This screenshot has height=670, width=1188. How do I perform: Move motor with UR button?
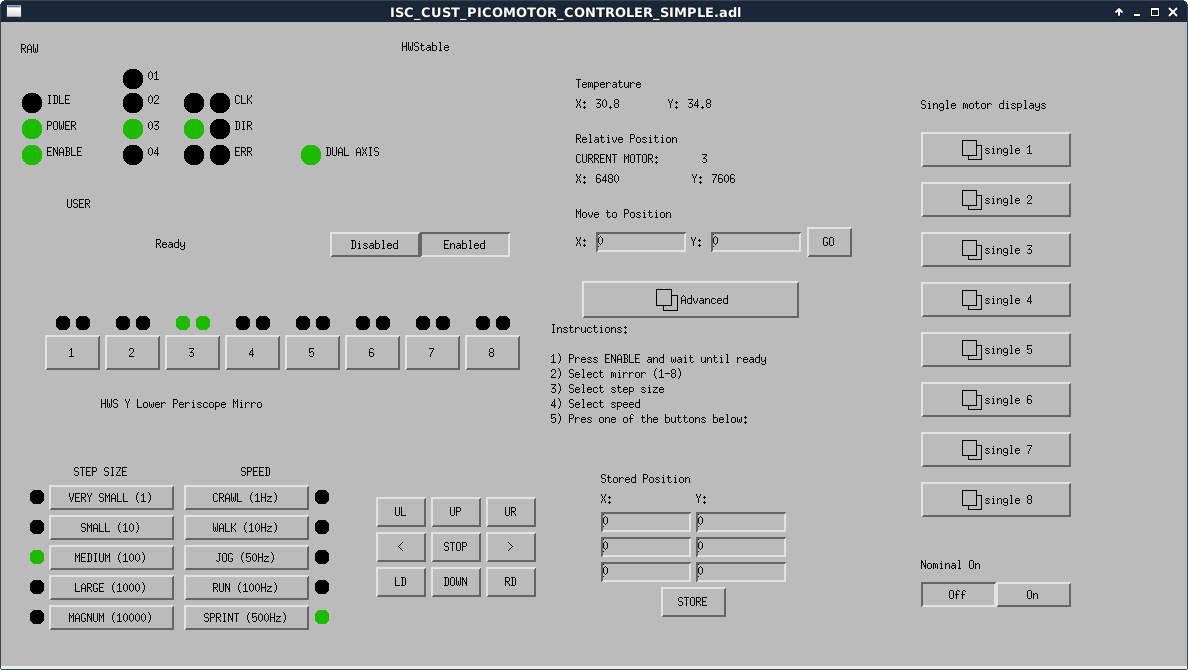pos(511,512)
